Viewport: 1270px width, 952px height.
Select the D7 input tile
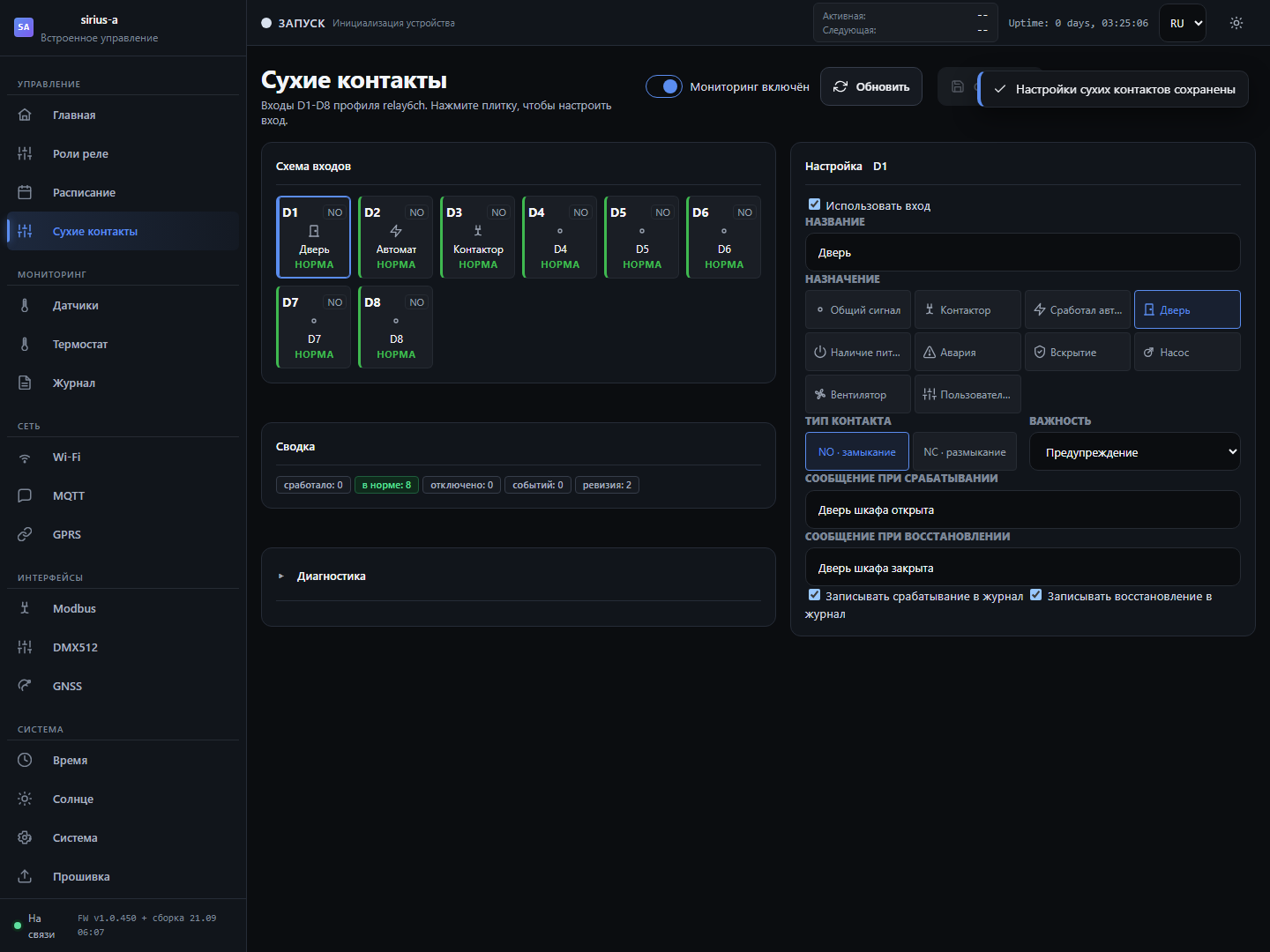pos(314,327)
